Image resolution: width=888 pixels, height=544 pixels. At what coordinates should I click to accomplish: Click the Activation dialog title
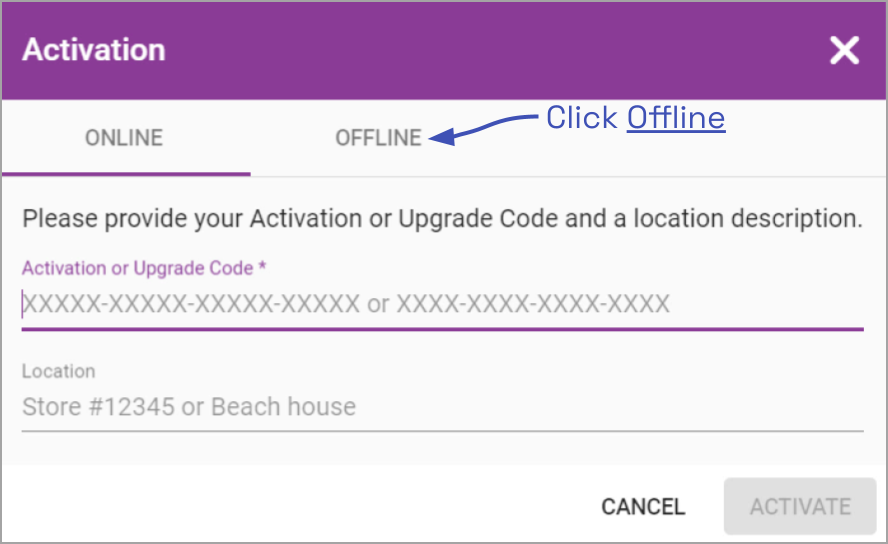point(94,50)
